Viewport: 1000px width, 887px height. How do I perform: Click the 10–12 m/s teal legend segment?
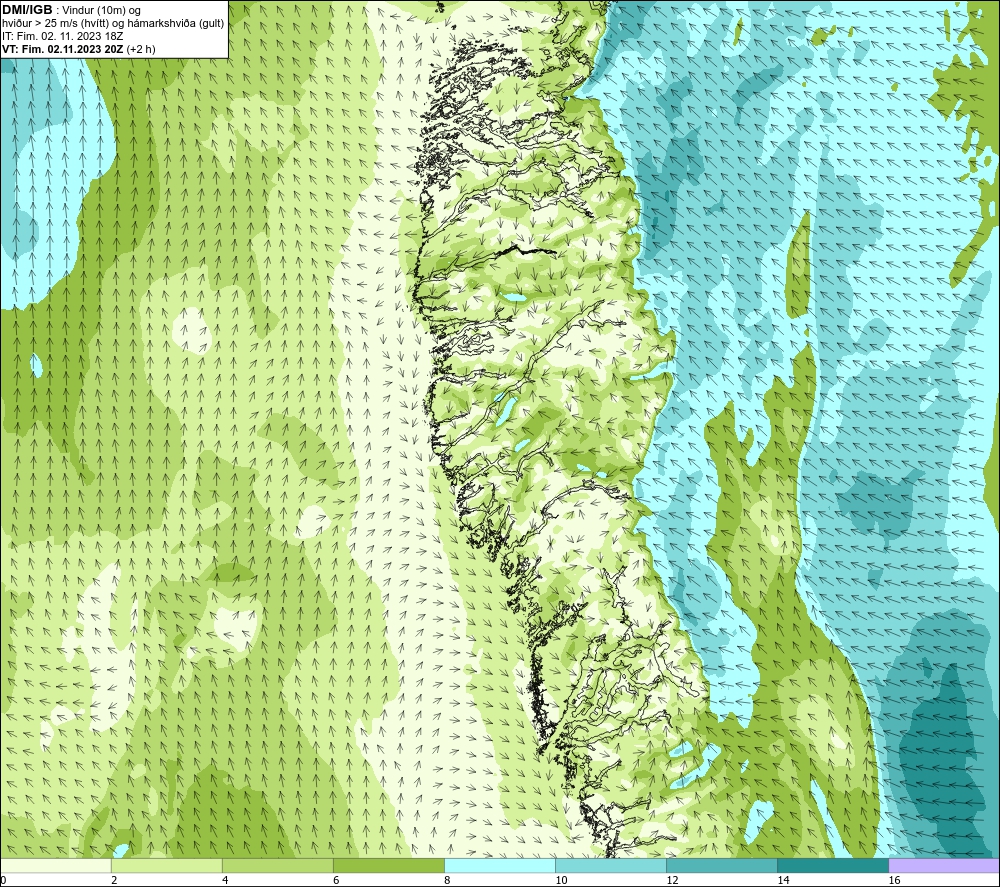tap(611, 866)
